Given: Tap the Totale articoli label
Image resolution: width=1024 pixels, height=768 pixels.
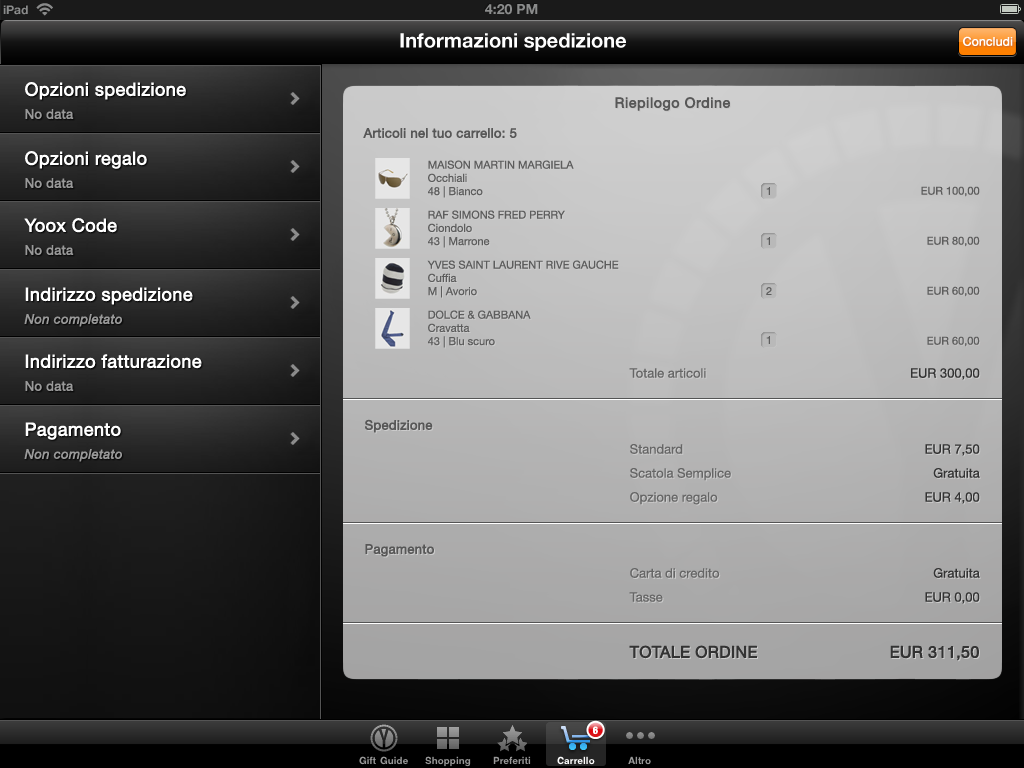Looking at the screenshot, I should tap(667, 374).
